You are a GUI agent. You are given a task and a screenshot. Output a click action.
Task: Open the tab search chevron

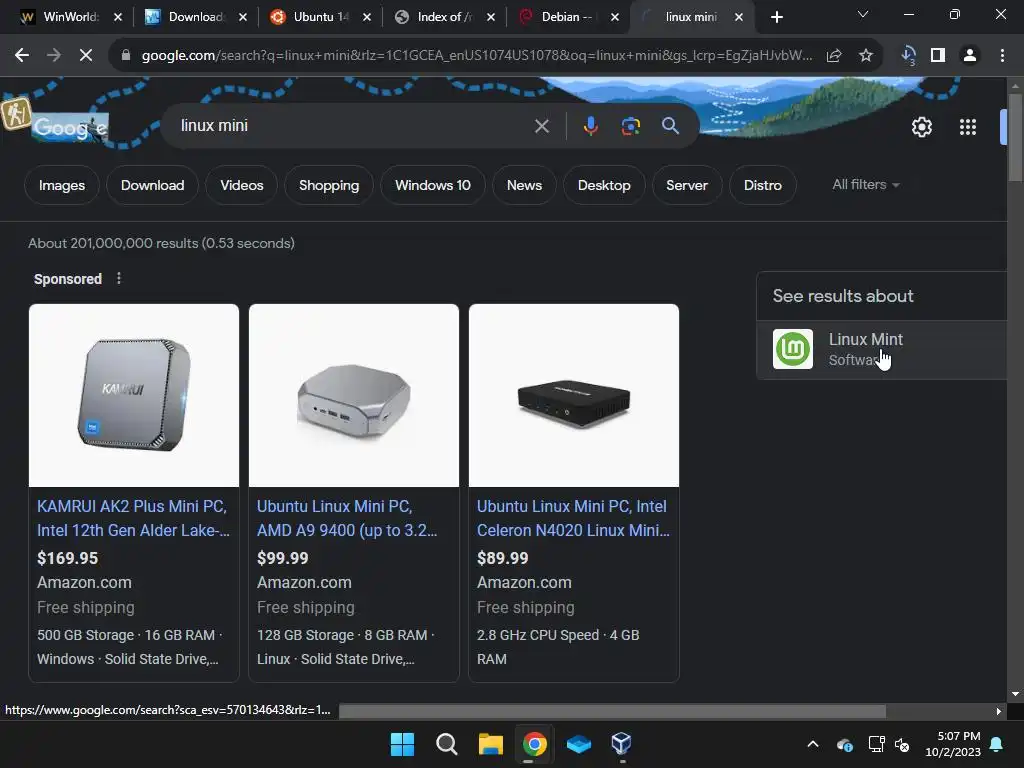pyautogui.click(x=863, y=14)
